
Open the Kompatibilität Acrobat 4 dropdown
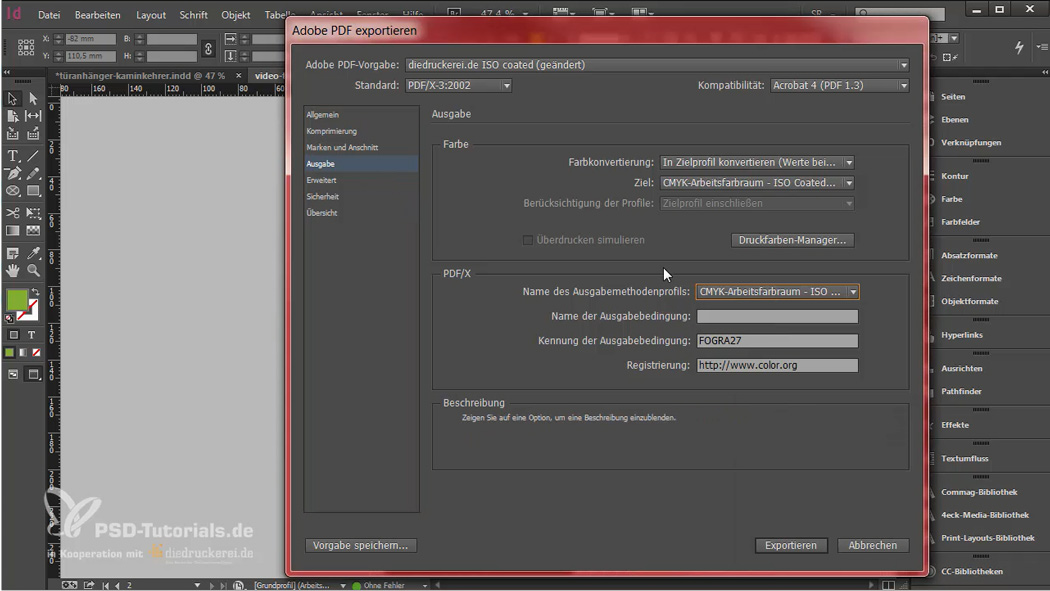tap(903, 86)
